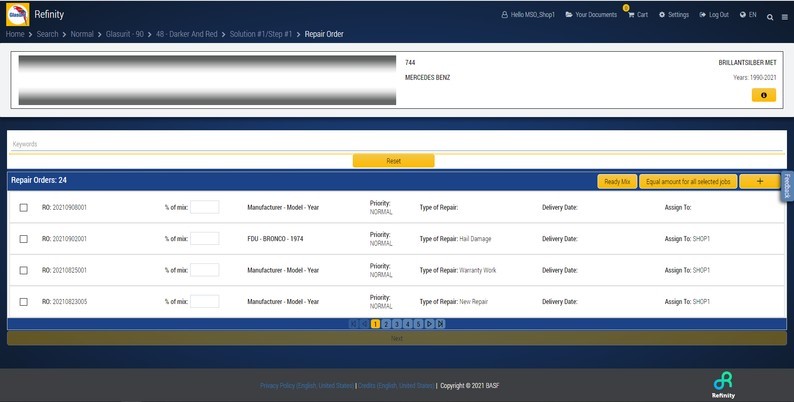The image size is (794, 402).
Task: Open the Cart
Action: [x=638, y=15]
